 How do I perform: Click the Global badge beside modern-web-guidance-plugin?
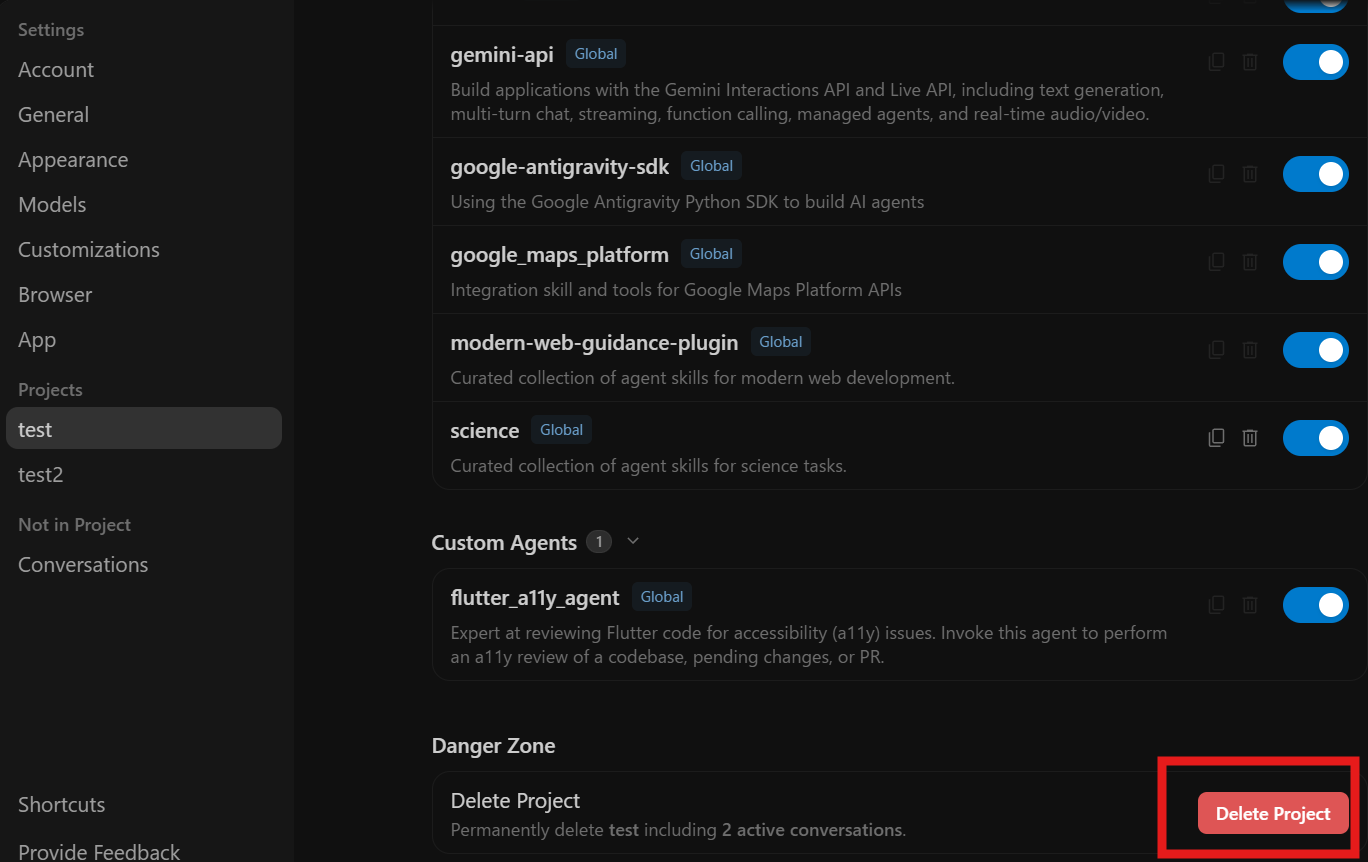point(781,342)
